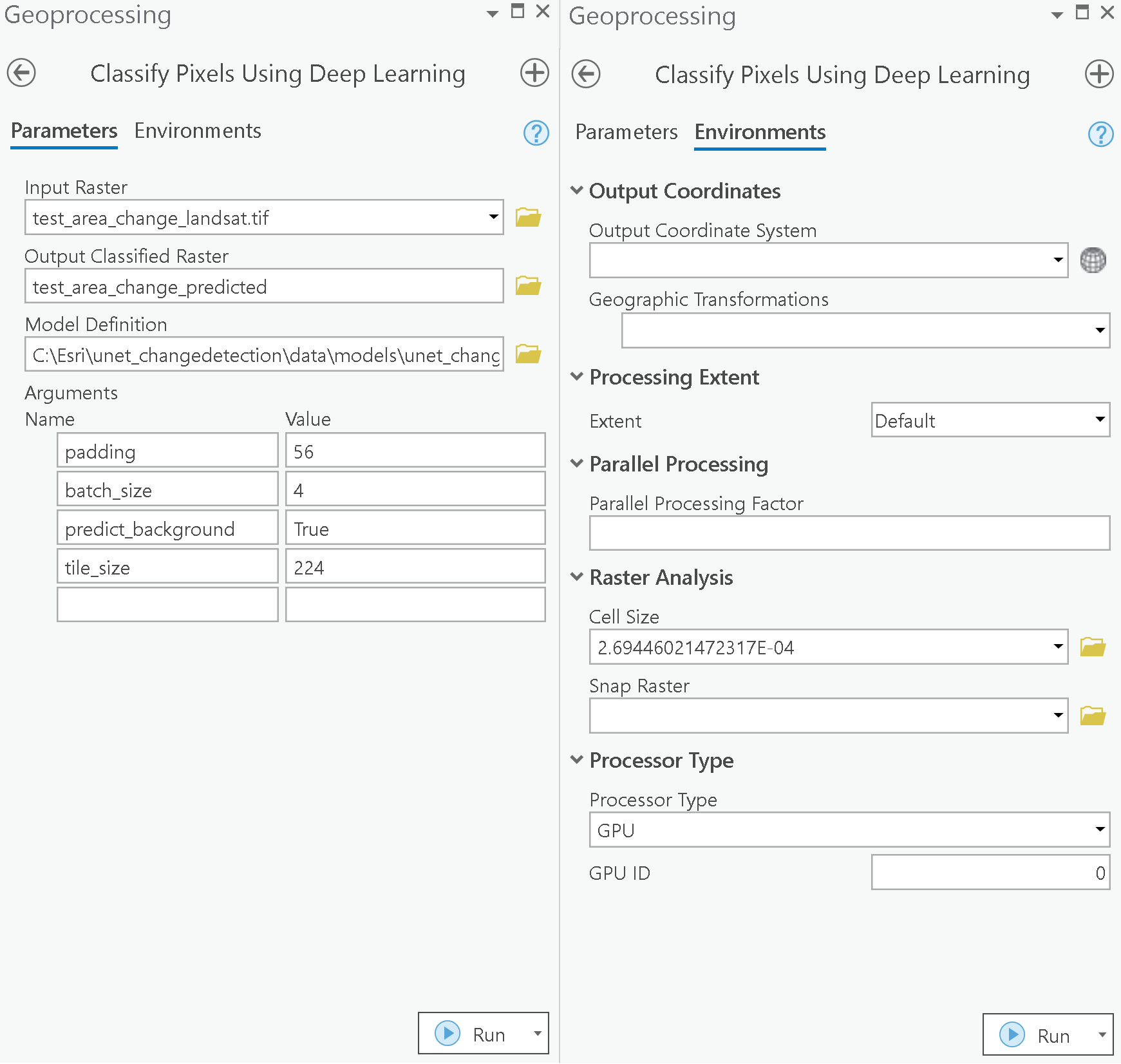The width and height of the screenshot is (1121, 1064).
Task: Open Run options arrow in right pane
Action: [x=1102, y=1035]
